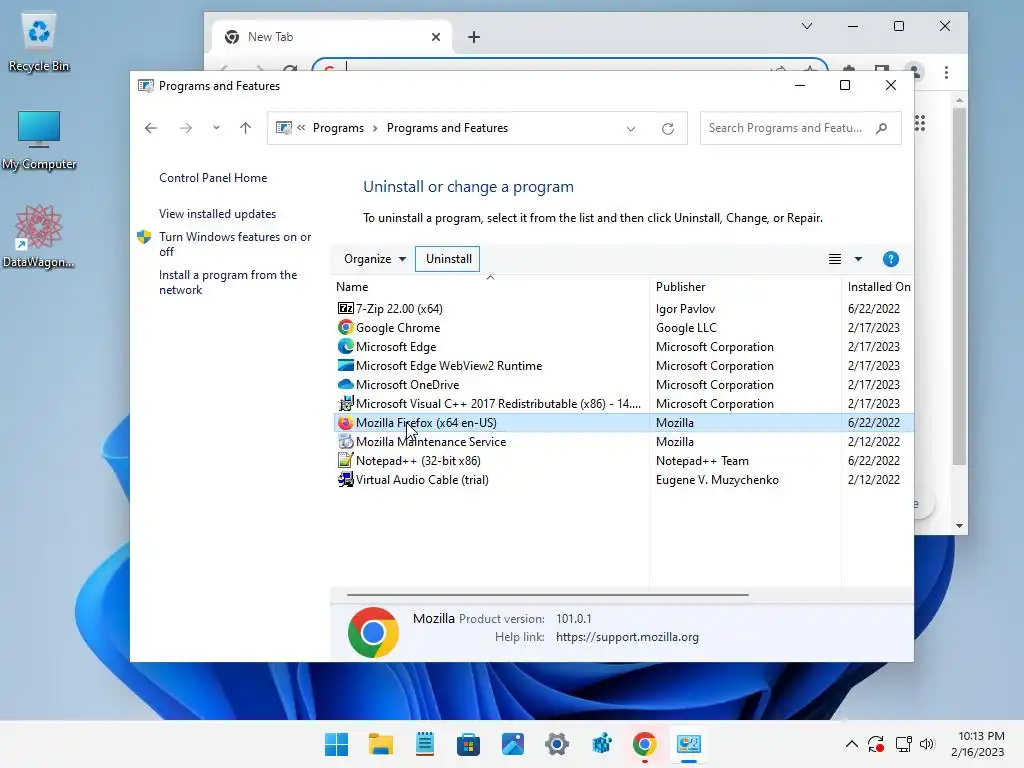
Task: Open recent locations dropdown arrow
Action: coord(216,128)
